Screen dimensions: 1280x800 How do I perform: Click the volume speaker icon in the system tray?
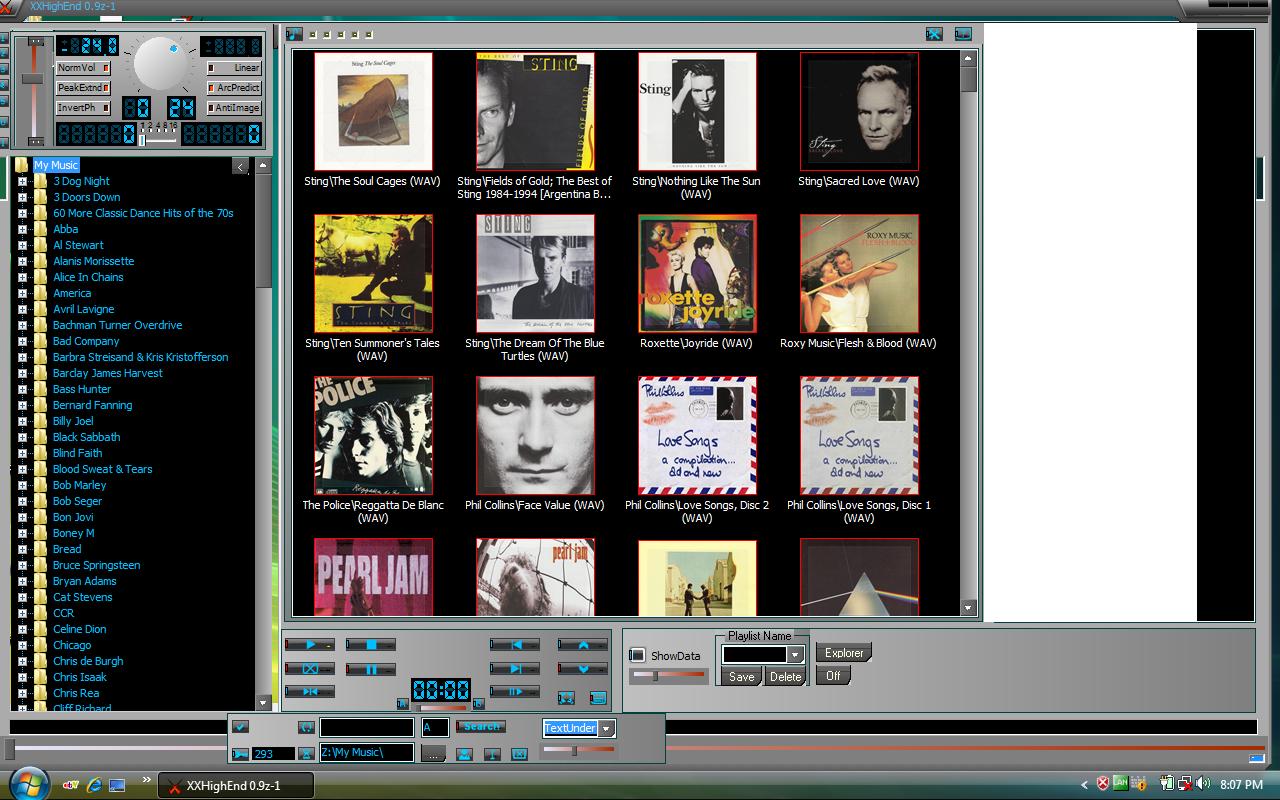pyautogui.click(x=1203, y=784)
